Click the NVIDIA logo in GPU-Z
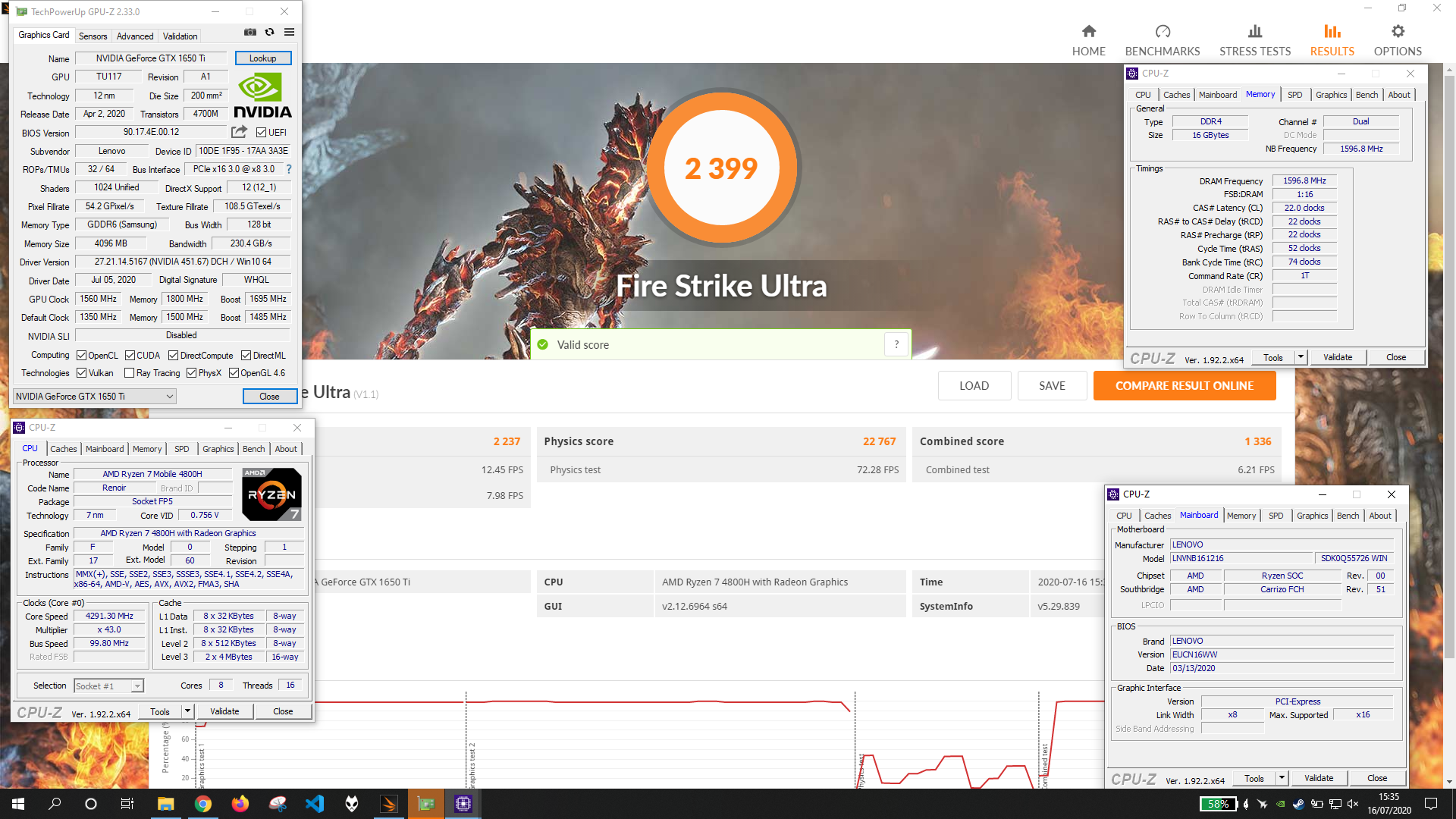This screenshot has height=819, width=1456. click(262, 96)
